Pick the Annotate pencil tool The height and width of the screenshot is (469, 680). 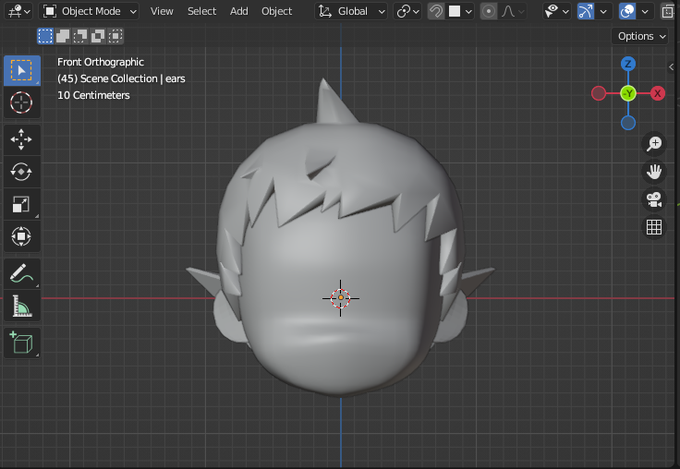[x=22, y=274]
